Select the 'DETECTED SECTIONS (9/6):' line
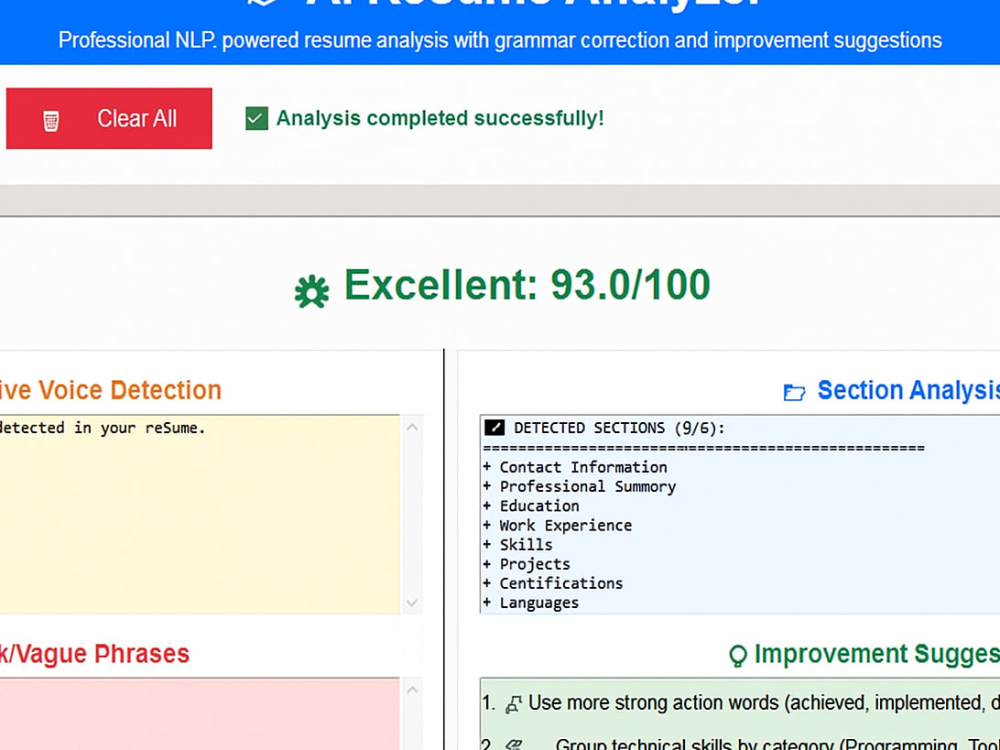 (x=619, y=428)
